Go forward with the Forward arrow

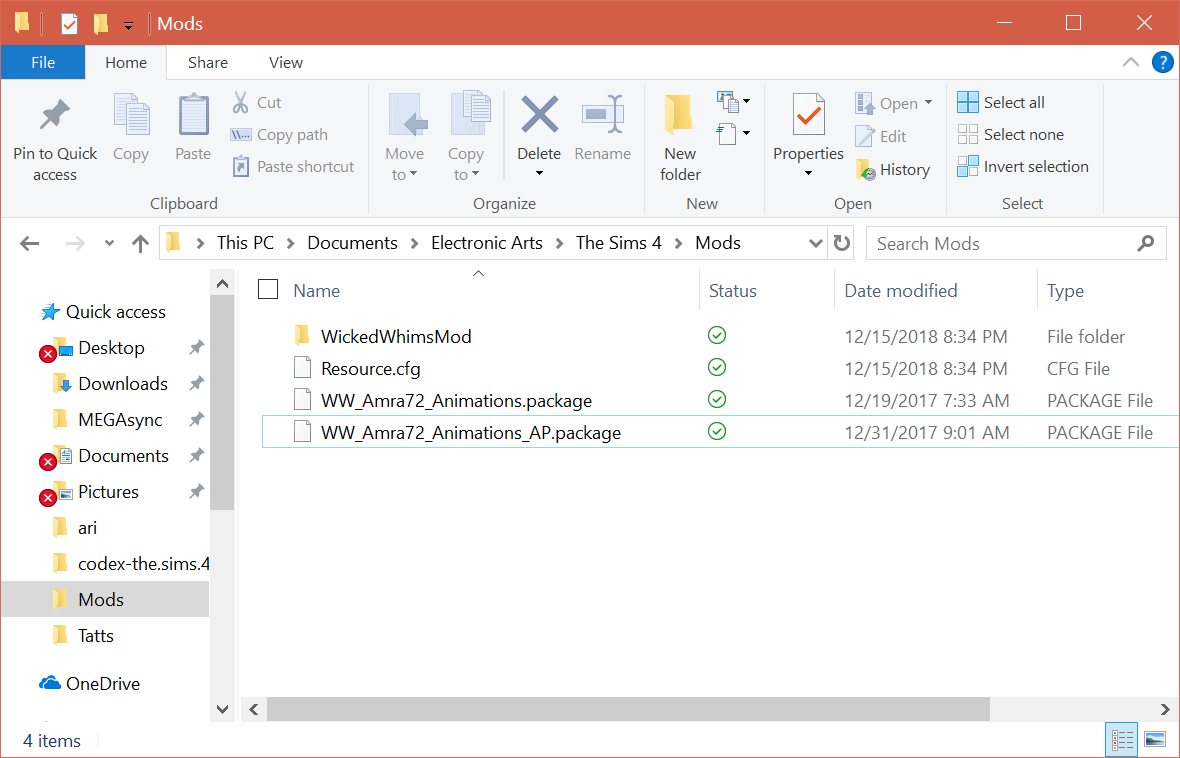[75, 243]
